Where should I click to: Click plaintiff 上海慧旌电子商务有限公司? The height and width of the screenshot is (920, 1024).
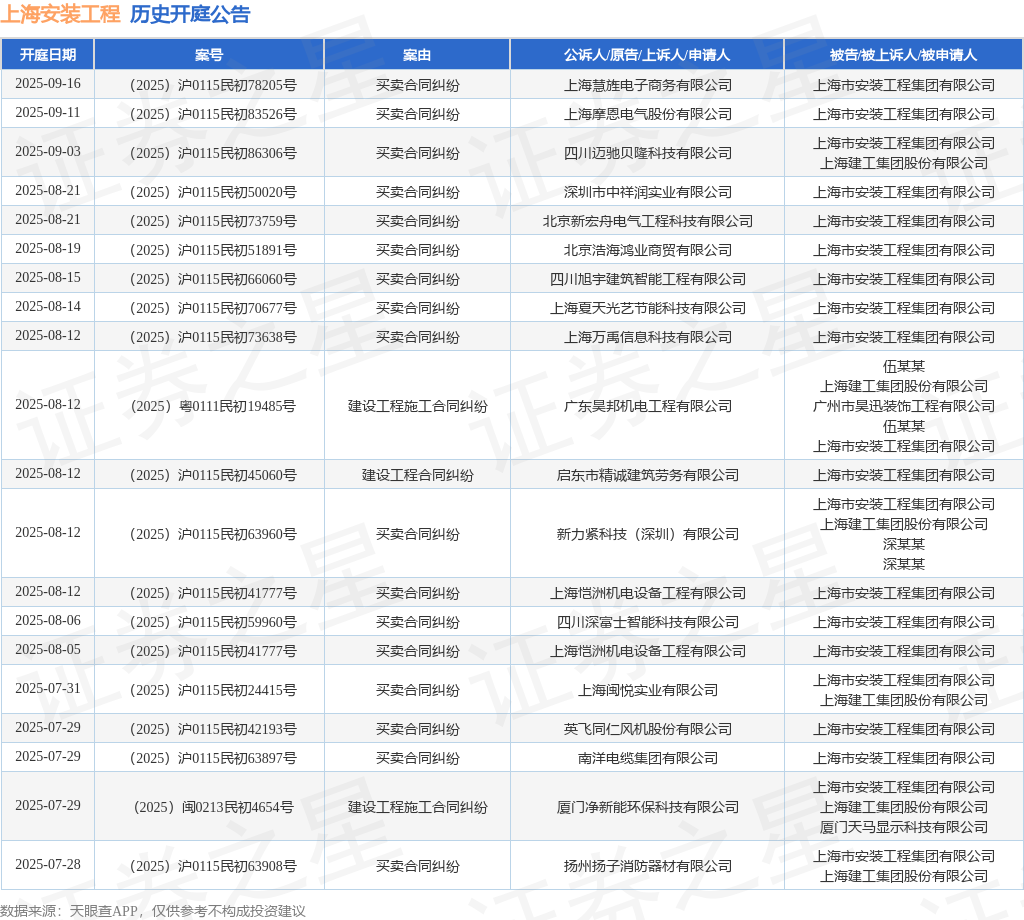pos(647,86)
